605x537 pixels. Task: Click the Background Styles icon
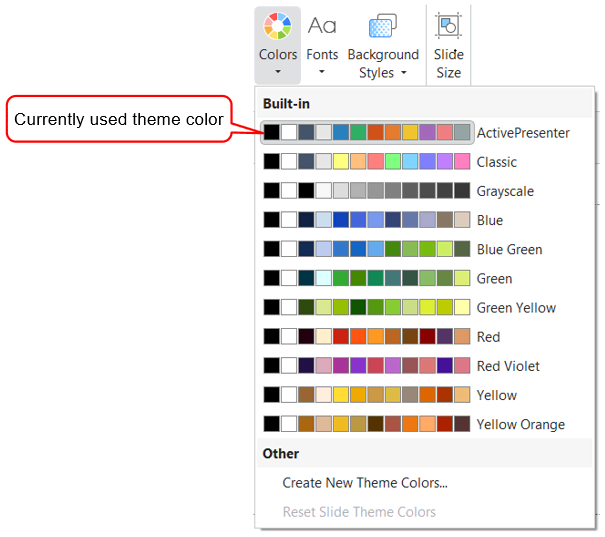click(x=383, y=25)
